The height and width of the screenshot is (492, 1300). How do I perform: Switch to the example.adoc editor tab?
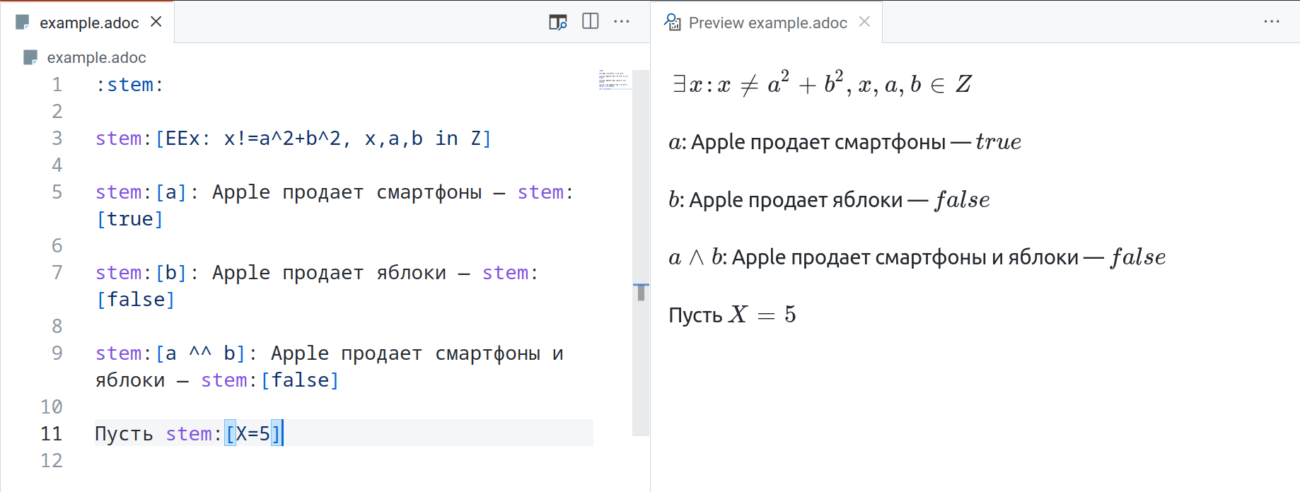point(86,22)
